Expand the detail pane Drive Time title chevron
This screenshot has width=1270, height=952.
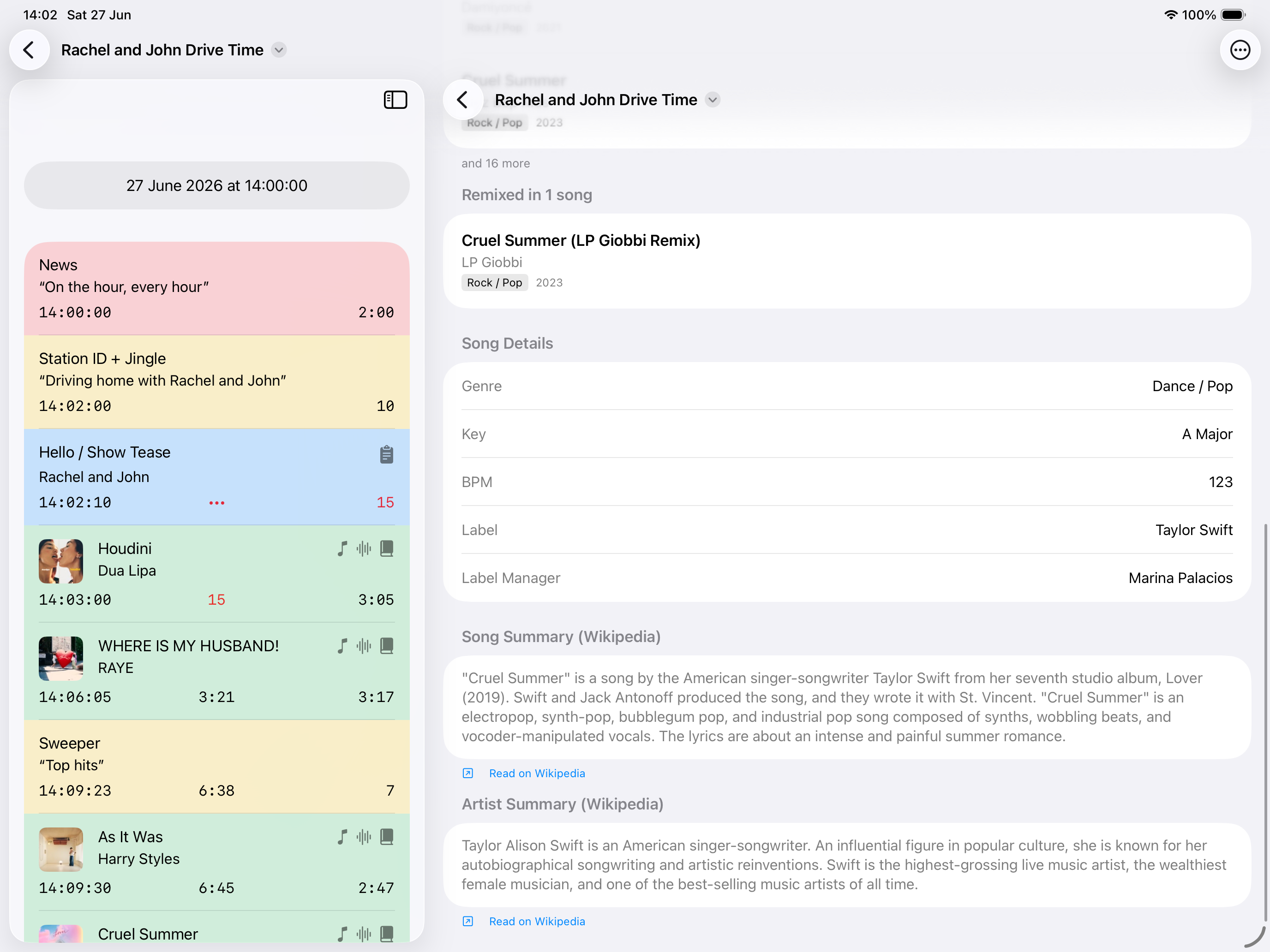[x=713, y=100]
